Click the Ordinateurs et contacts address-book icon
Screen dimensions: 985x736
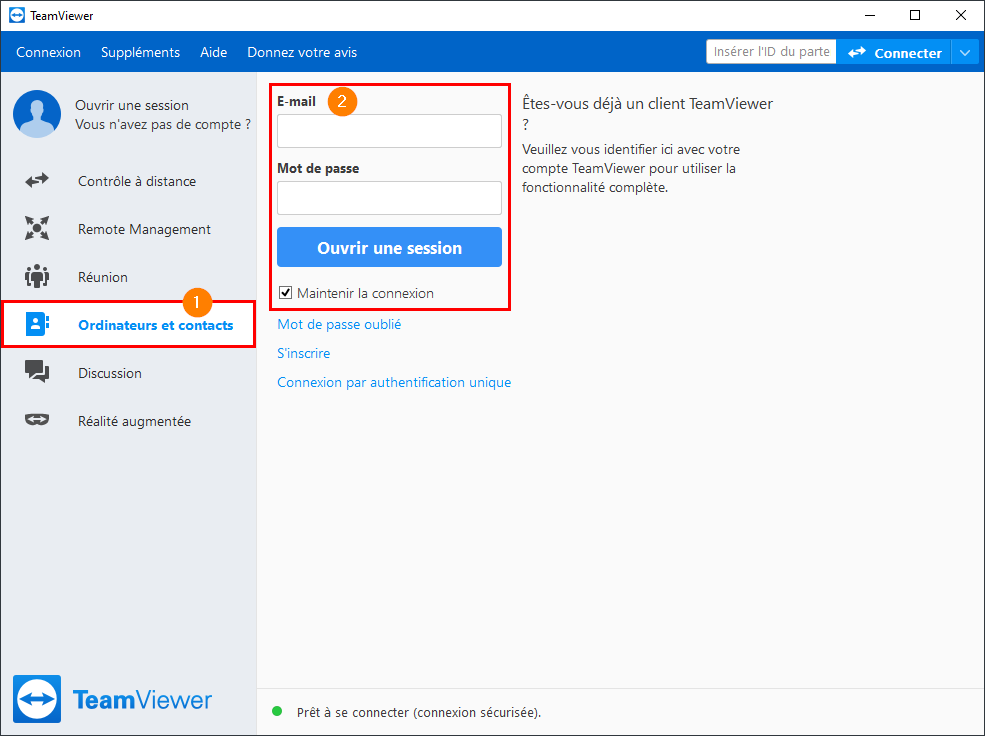click(37, 324)
